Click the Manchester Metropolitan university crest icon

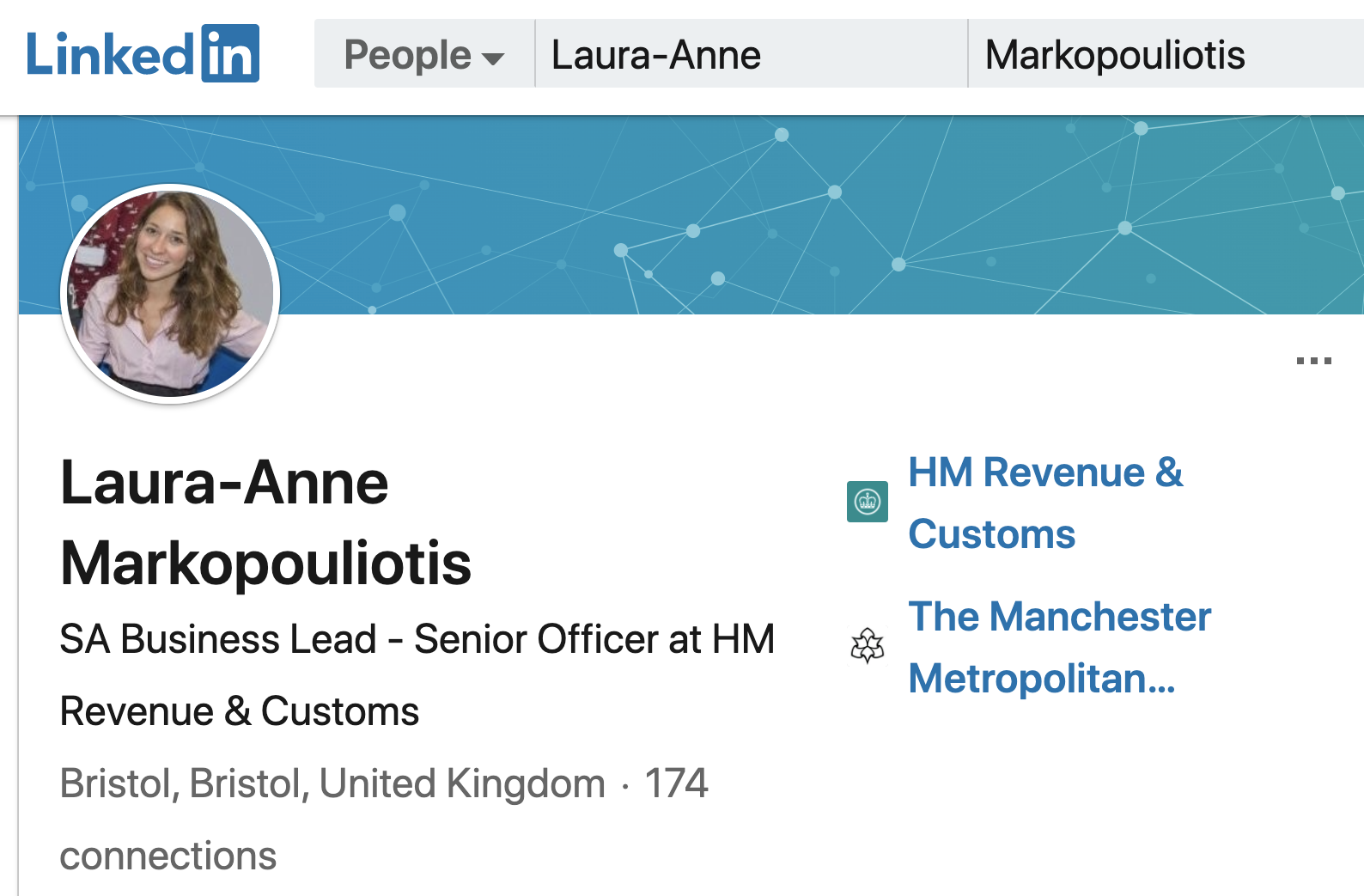(868, 645)
